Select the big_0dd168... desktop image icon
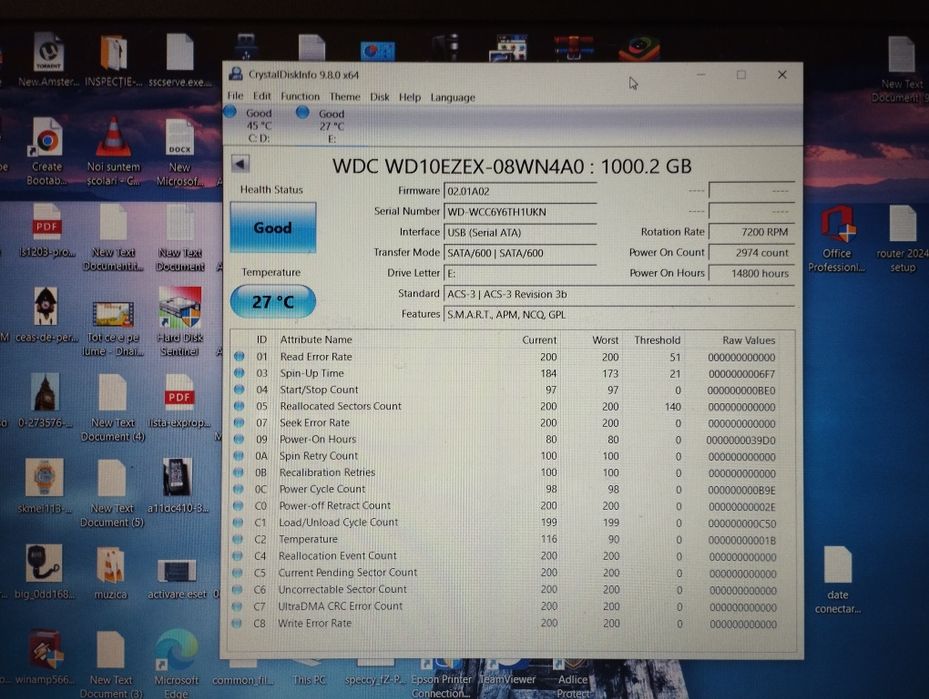This screenshot has width=929, height=699. (44, 572)
